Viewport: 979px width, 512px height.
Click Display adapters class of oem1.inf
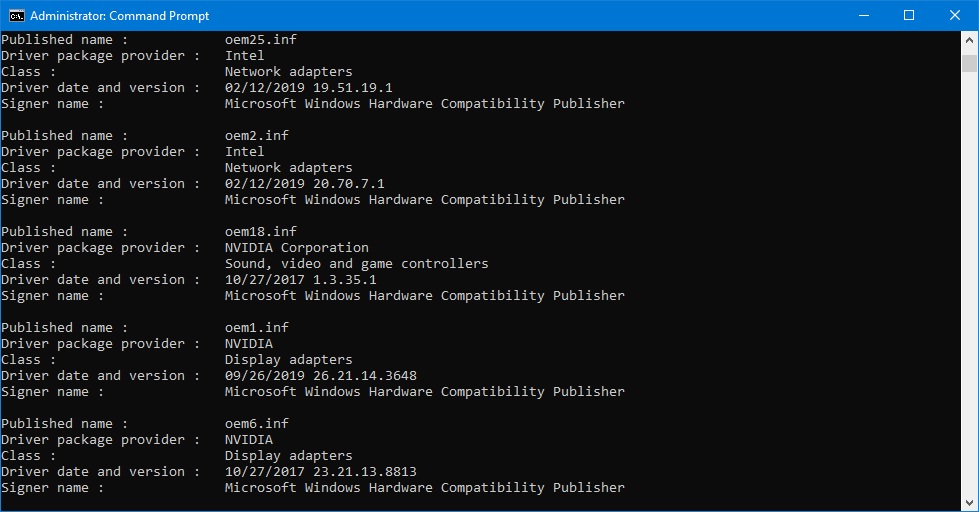288,360
